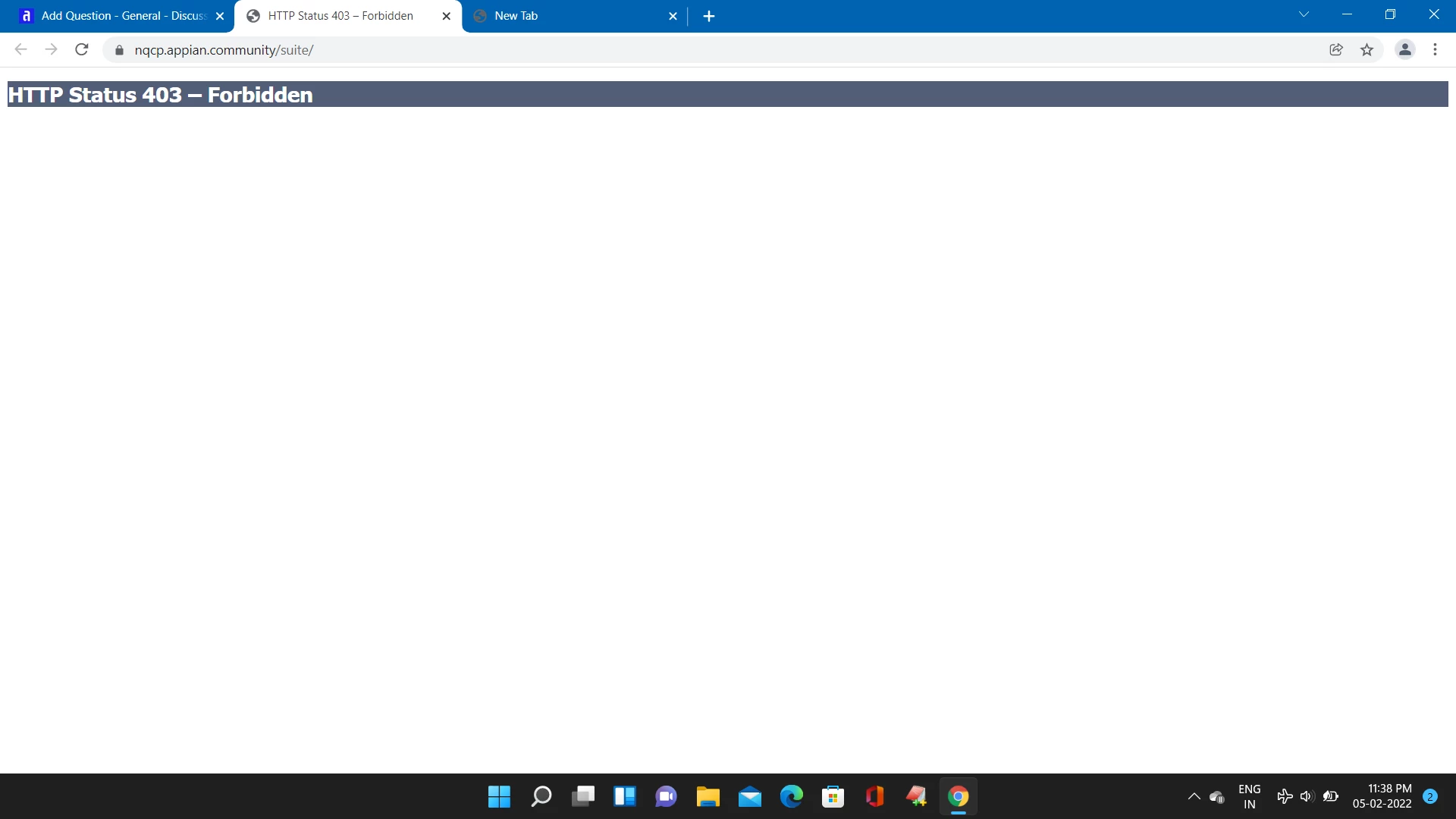Open Chrome three-dot menu
1456x819 pixels.
[1435, 50]
